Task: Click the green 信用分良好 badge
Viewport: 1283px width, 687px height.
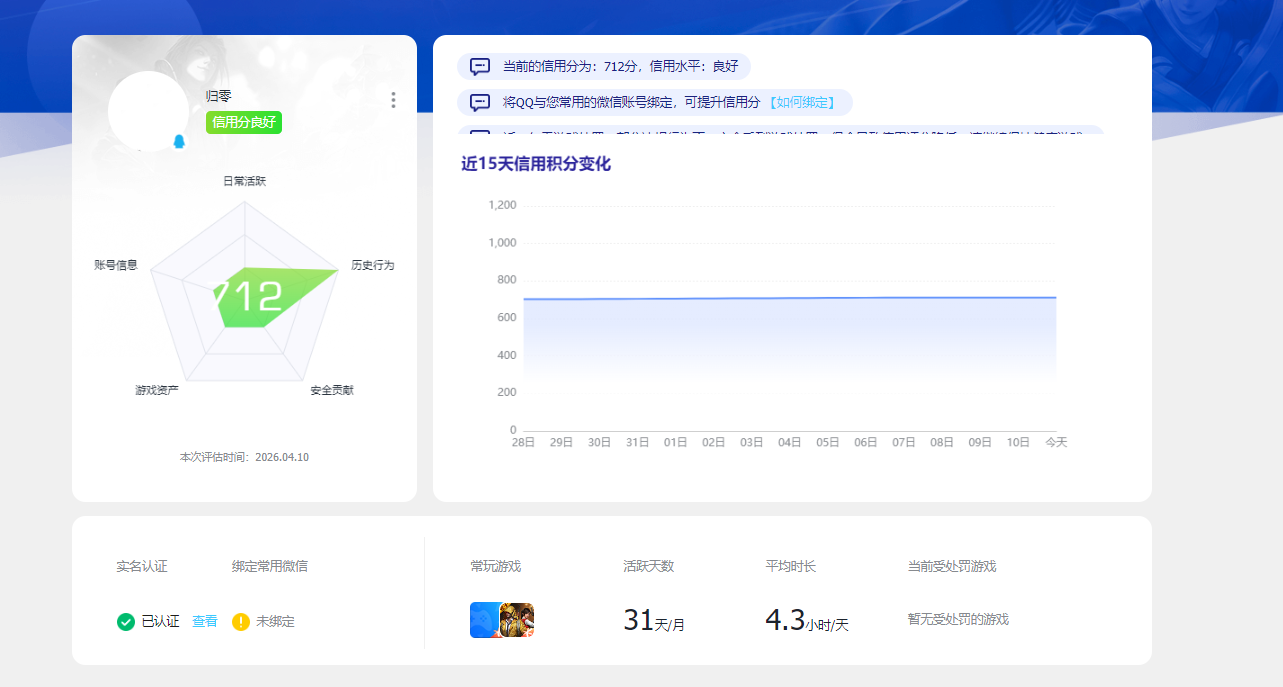Action: [x=243, y=121]
